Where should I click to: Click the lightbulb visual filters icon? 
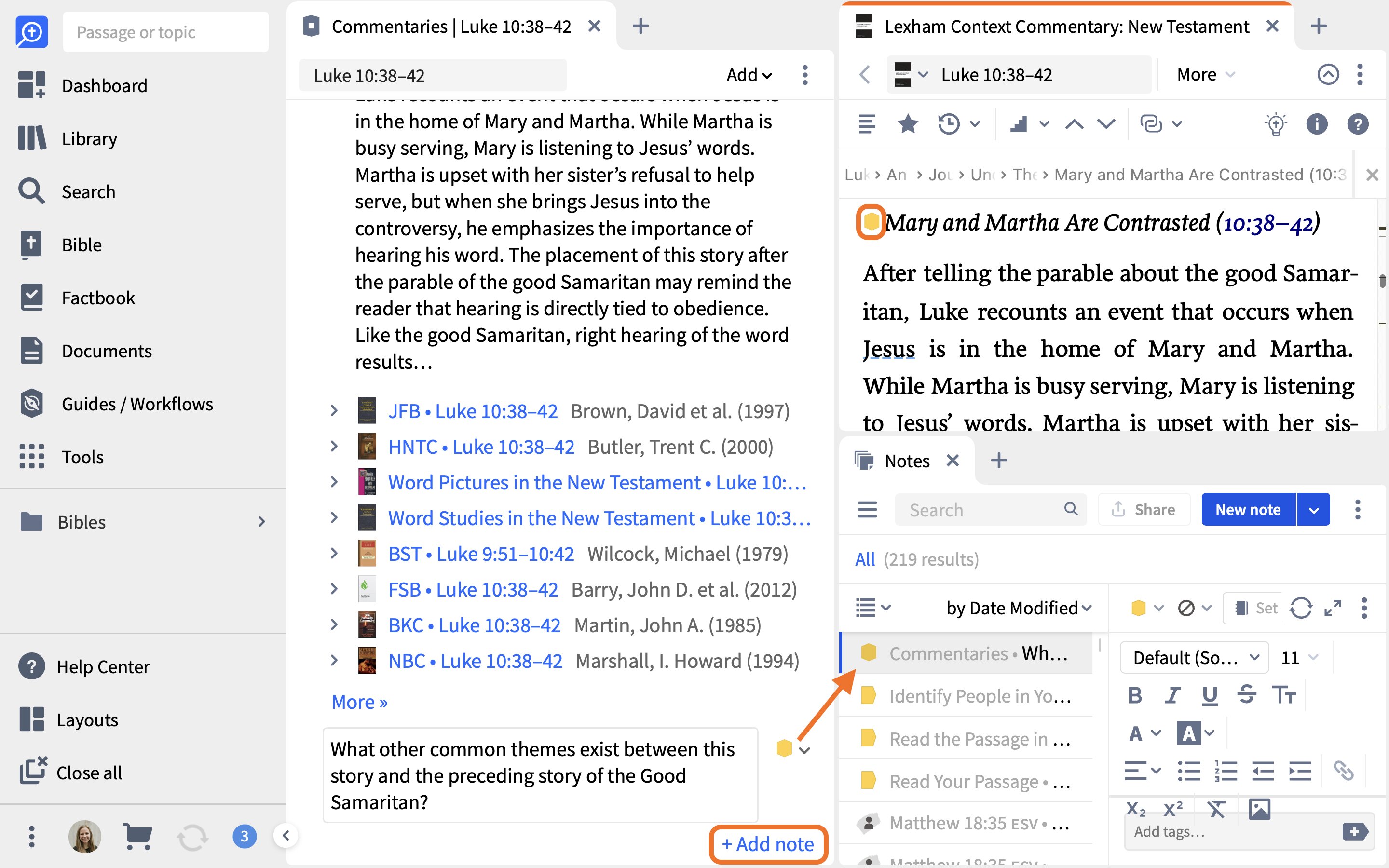(1275, 123)
